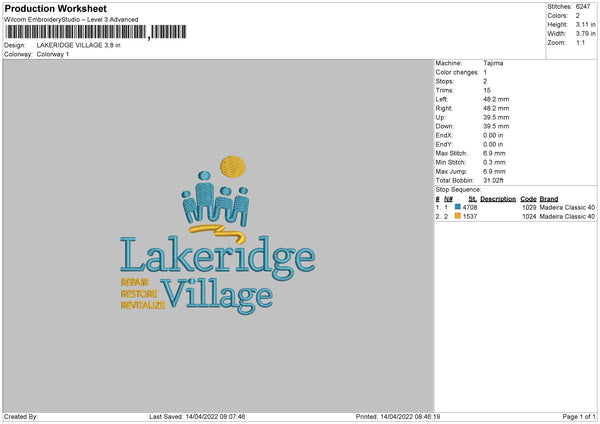This screenshot has height=424, width=600.
Task: Click the 'Printed: 14/04/2022 08:46:19' text
Action: [398, 416]
